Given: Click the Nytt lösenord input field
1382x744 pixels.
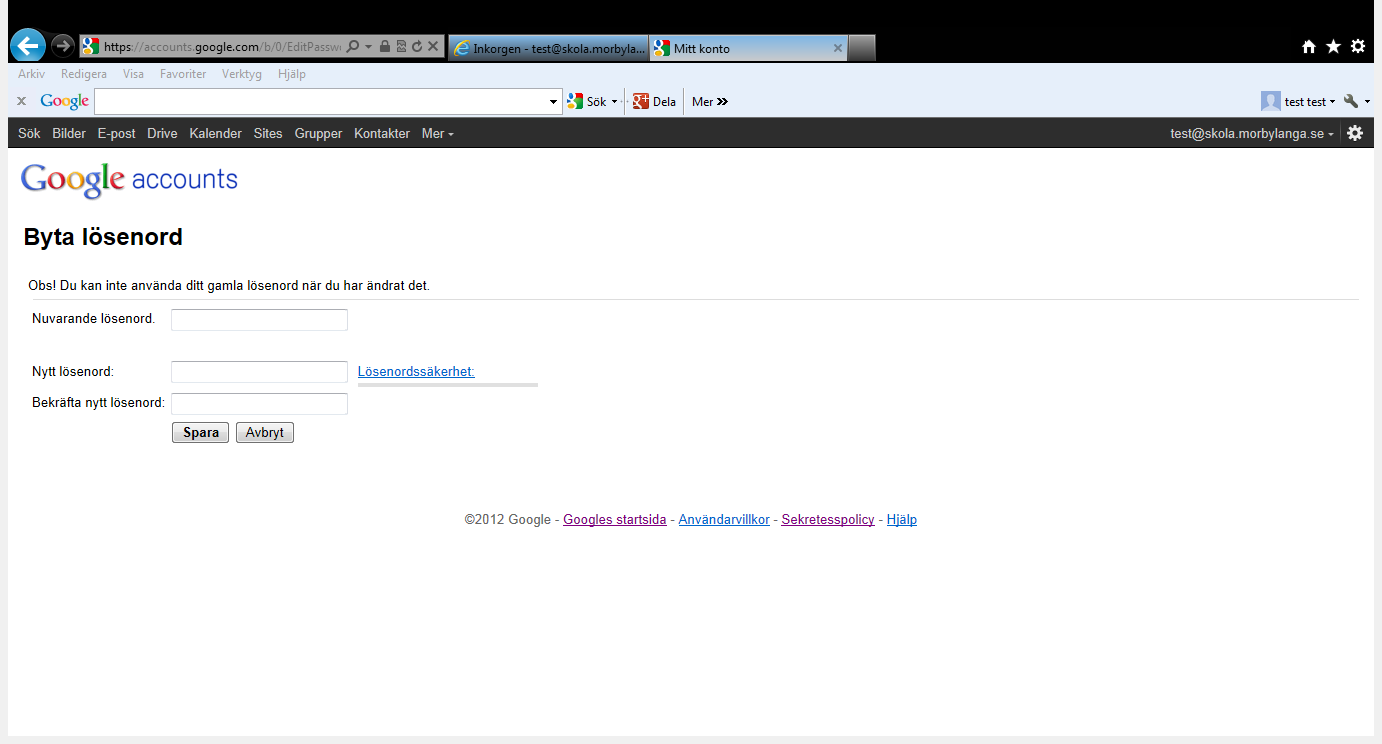Looking at the screenshot, I should (260, 372).
